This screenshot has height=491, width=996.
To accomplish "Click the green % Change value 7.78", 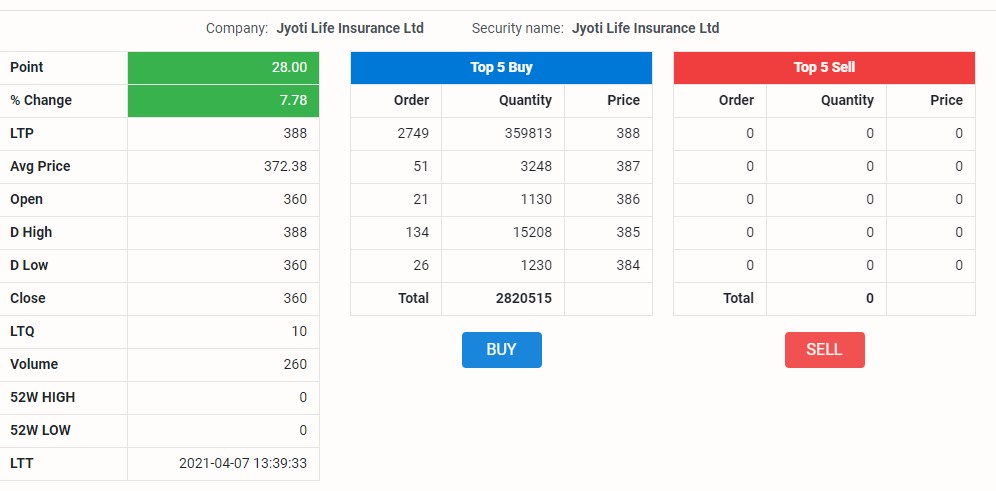I will pos(223,100).
